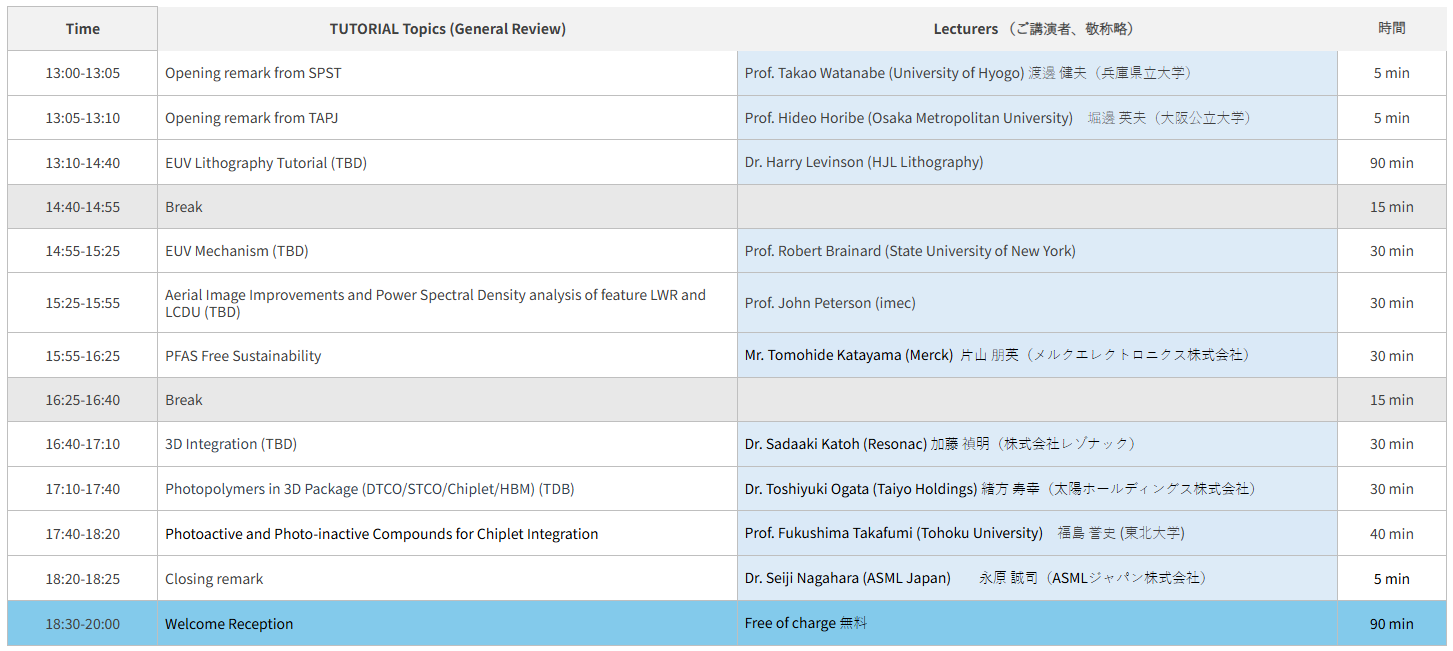Click the Time column header
This screenshot has height=651, width=1453.
(x=82, y=29)
